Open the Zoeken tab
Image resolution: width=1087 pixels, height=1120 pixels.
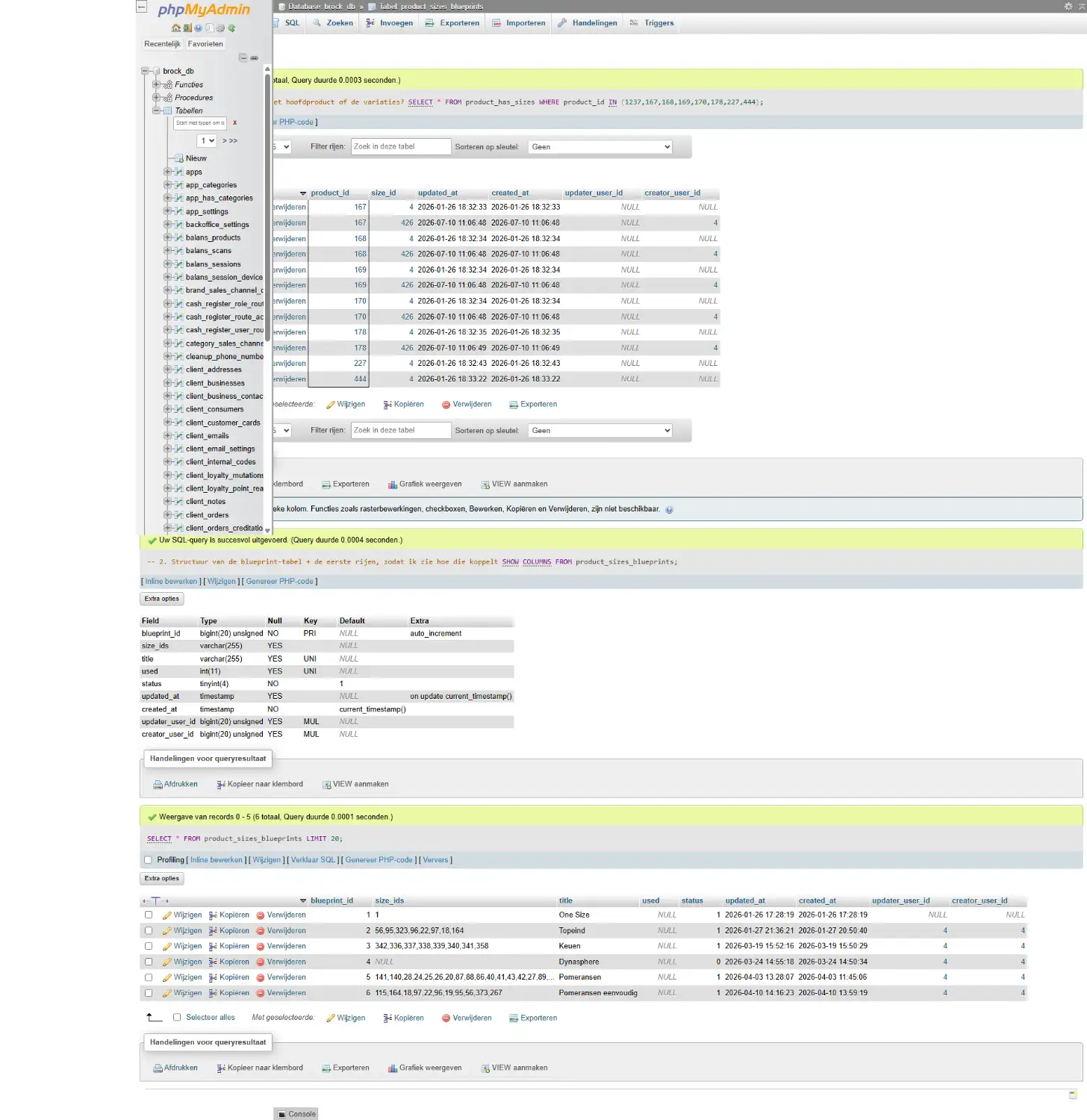coord(333,23)
